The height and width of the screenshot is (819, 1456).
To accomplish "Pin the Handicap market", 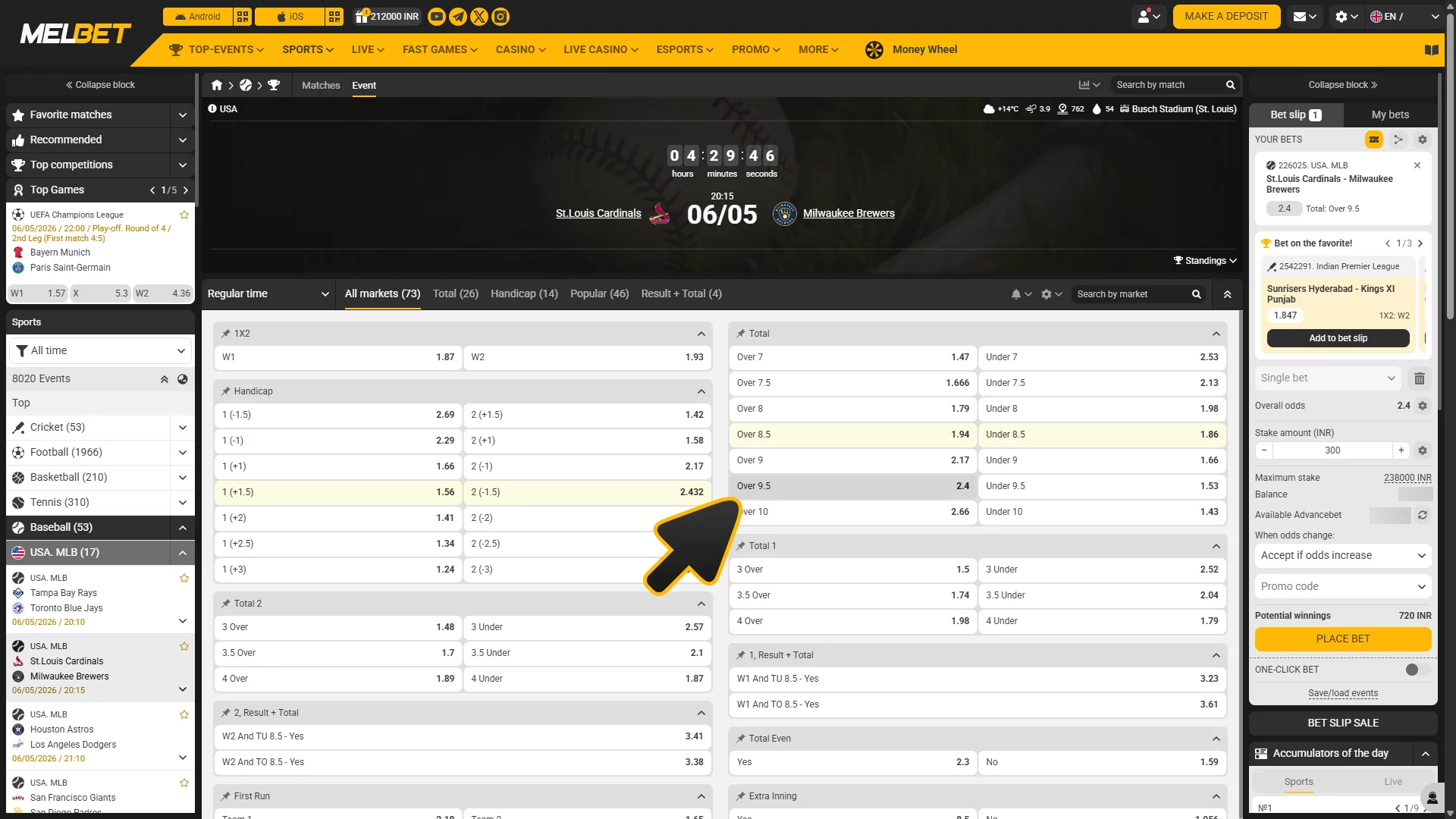I will [x=226, y=391].
